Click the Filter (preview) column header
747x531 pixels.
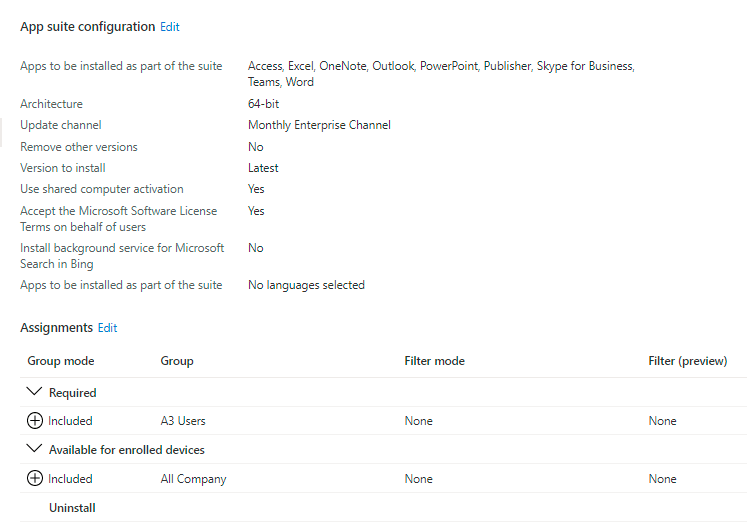click(688, 361)
